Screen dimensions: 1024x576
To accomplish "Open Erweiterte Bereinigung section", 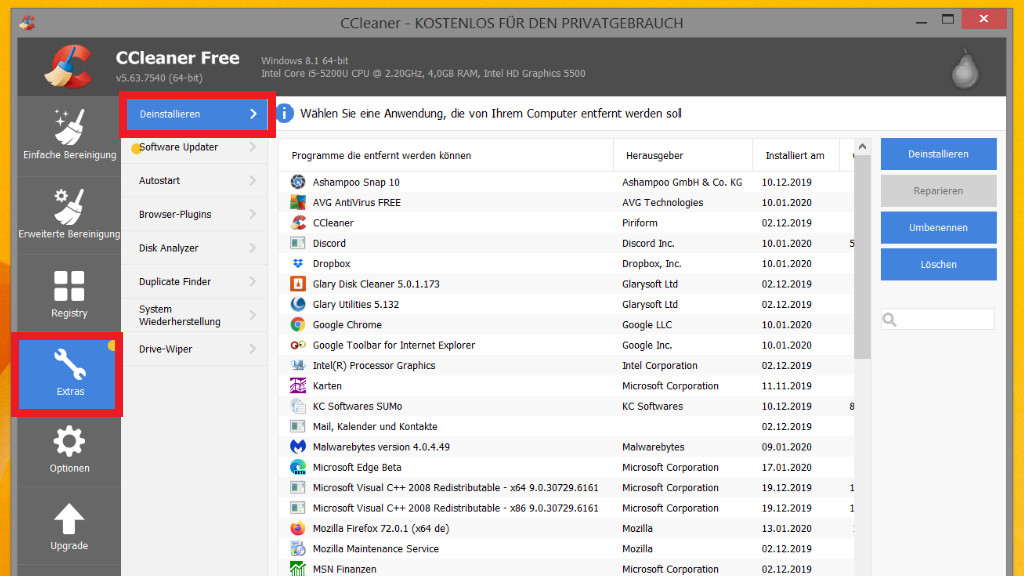I will click(x=69, y=207).
